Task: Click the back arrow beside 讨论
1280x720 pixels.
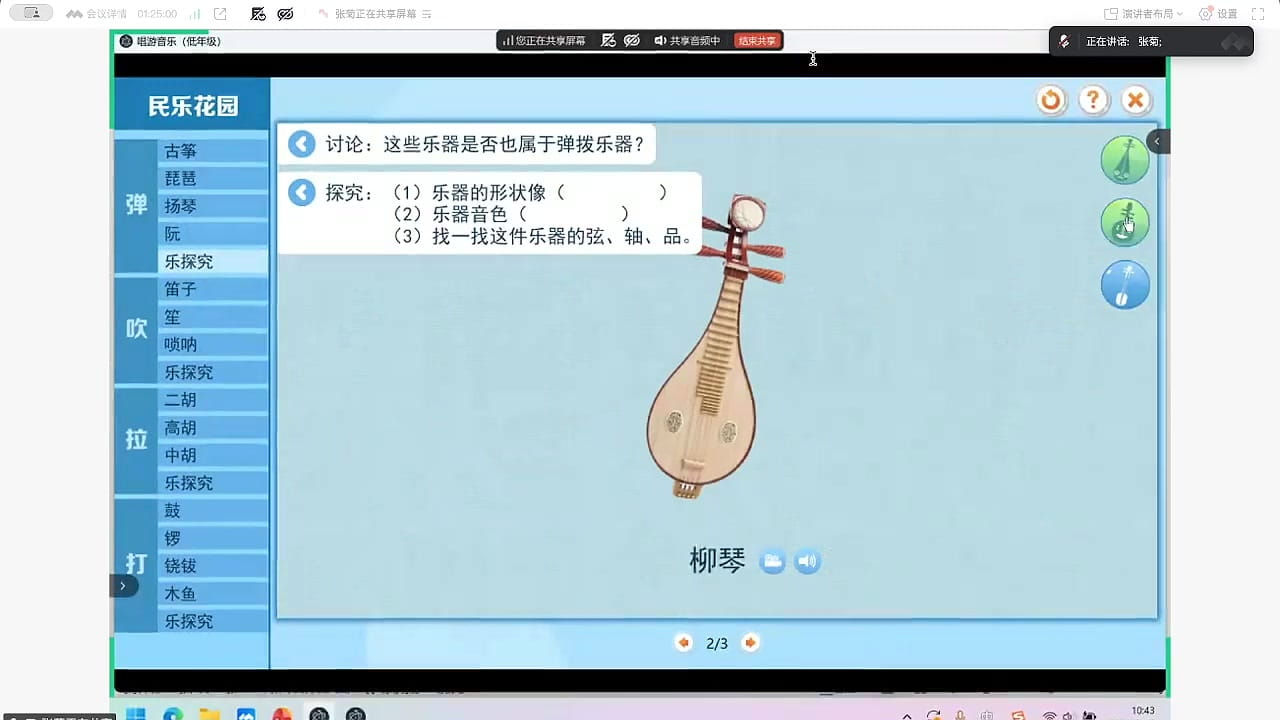Action: pos(301,144)
